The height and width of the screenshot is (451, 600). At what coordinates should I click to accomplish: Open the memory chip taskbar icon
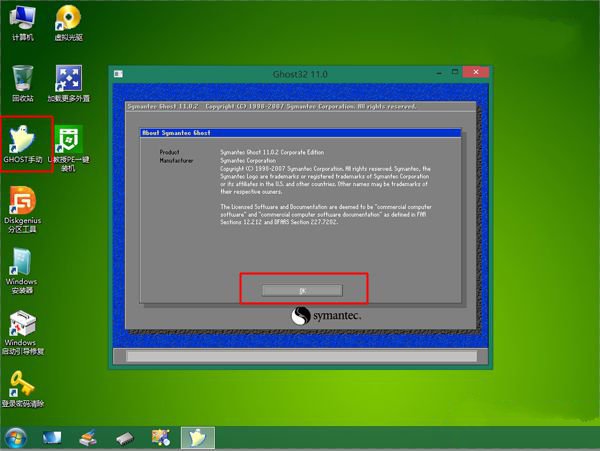(125, 438)
